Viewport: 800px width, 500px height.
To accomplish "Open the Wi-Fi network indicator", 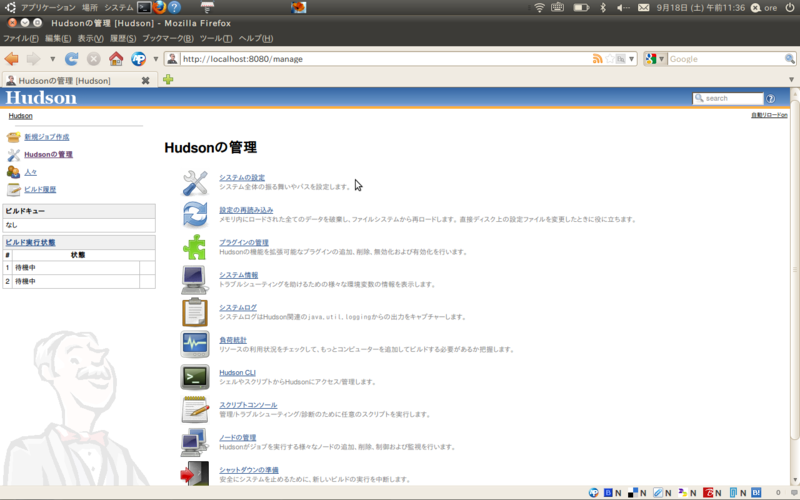I will coord(539,7).
